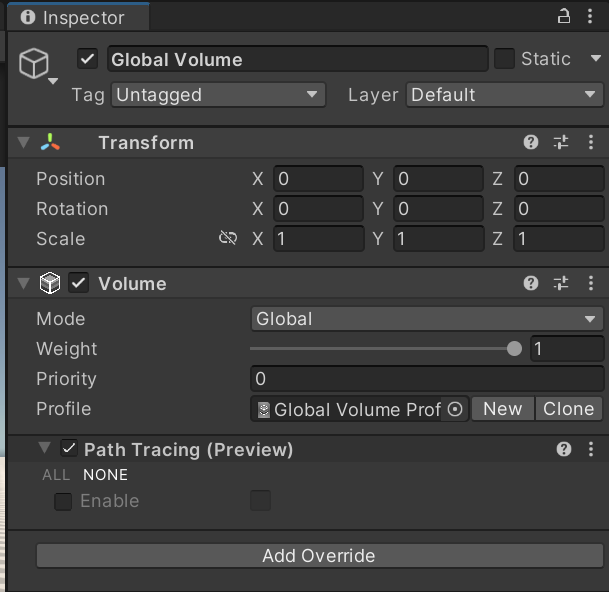
Task: Click the GameObject cube icon selector
Action: pyautogui.click(x=34, y=64)
